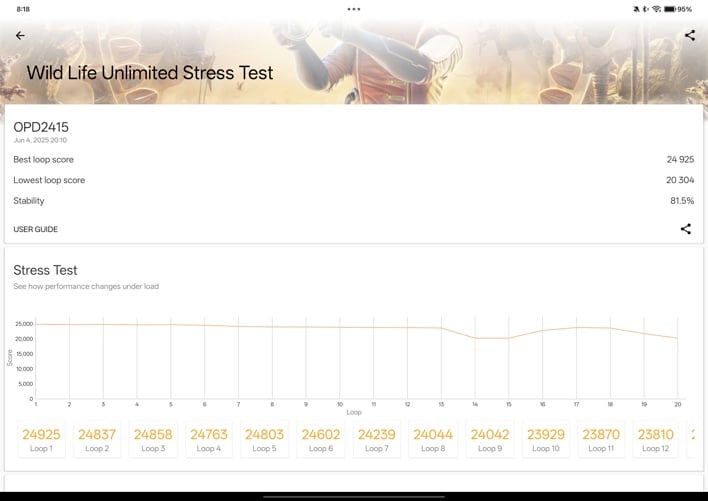Tap the battery icon in the status bar
The image size is (708, 501).
[x=669, y=9]
